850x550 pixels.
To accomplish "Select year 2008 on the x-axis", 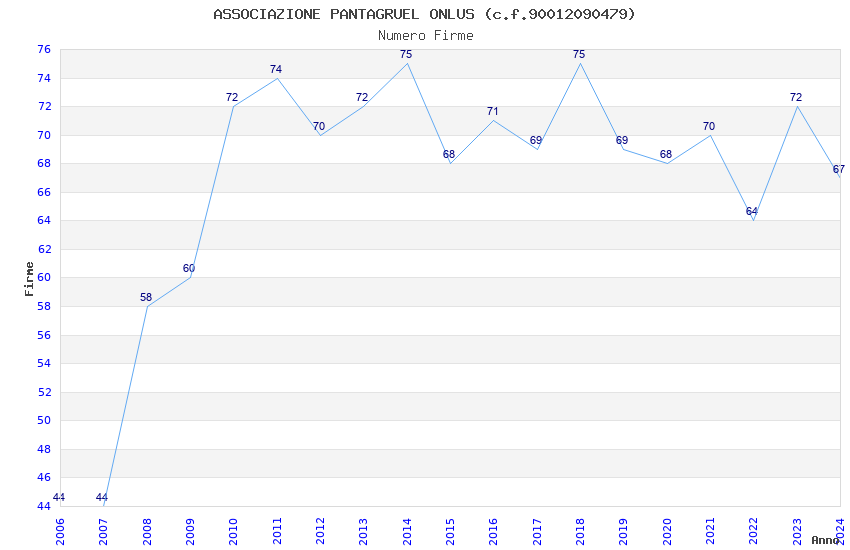I will click(x=147, y=531).
